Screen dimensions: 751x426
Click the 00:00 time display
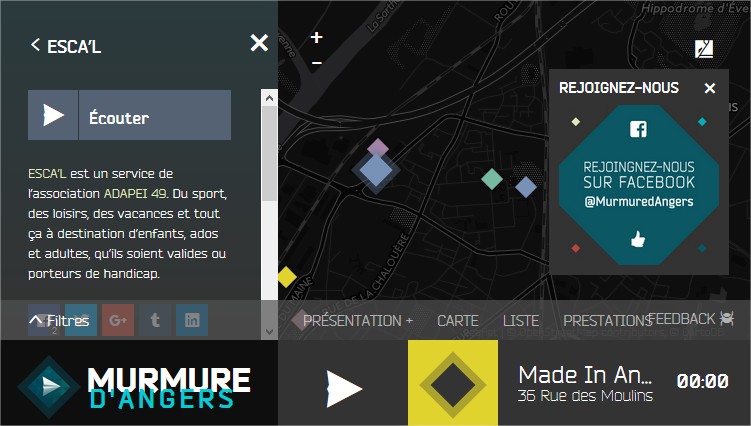point(702,381)
